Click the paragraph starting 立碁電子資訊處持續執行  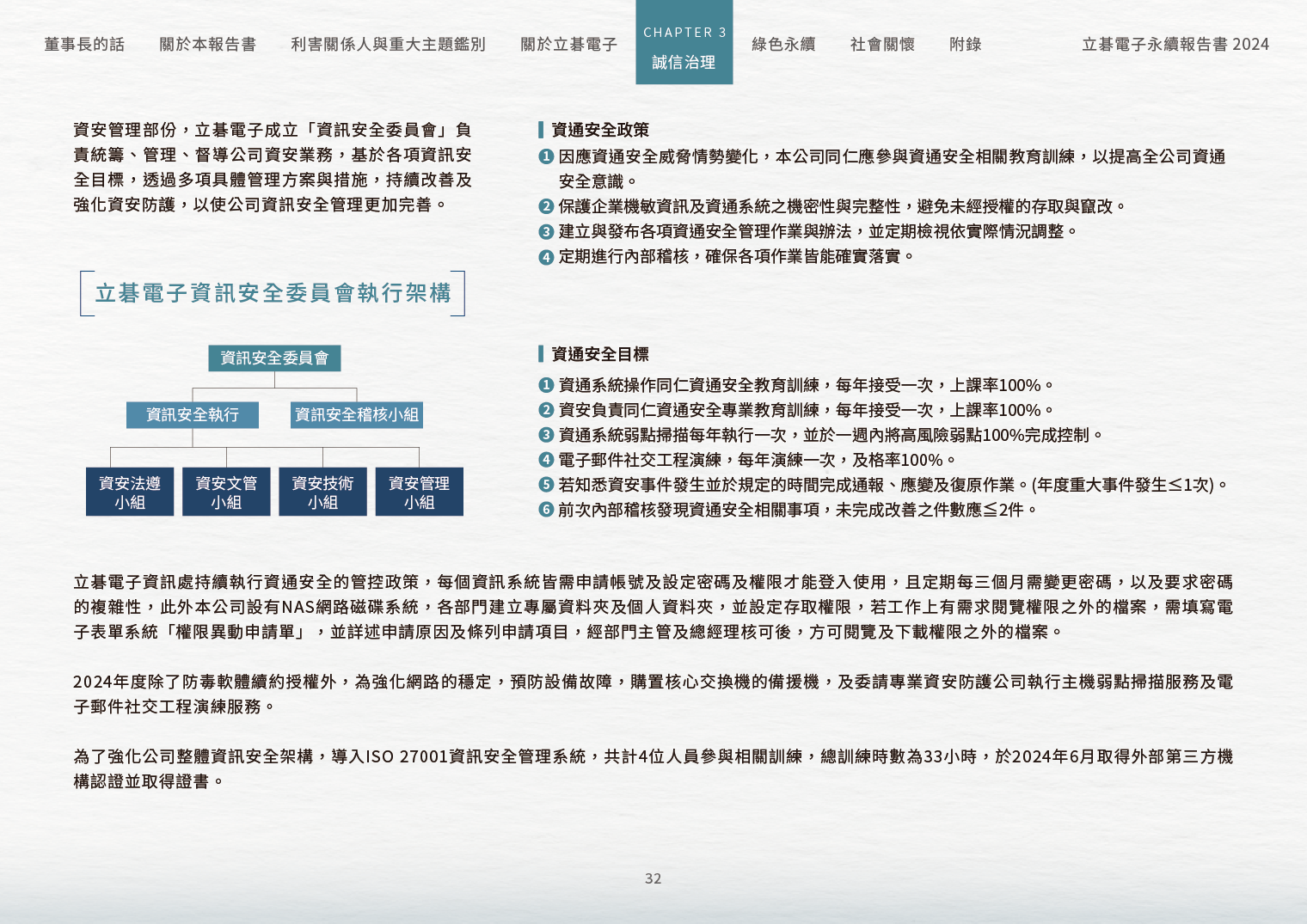653,607
